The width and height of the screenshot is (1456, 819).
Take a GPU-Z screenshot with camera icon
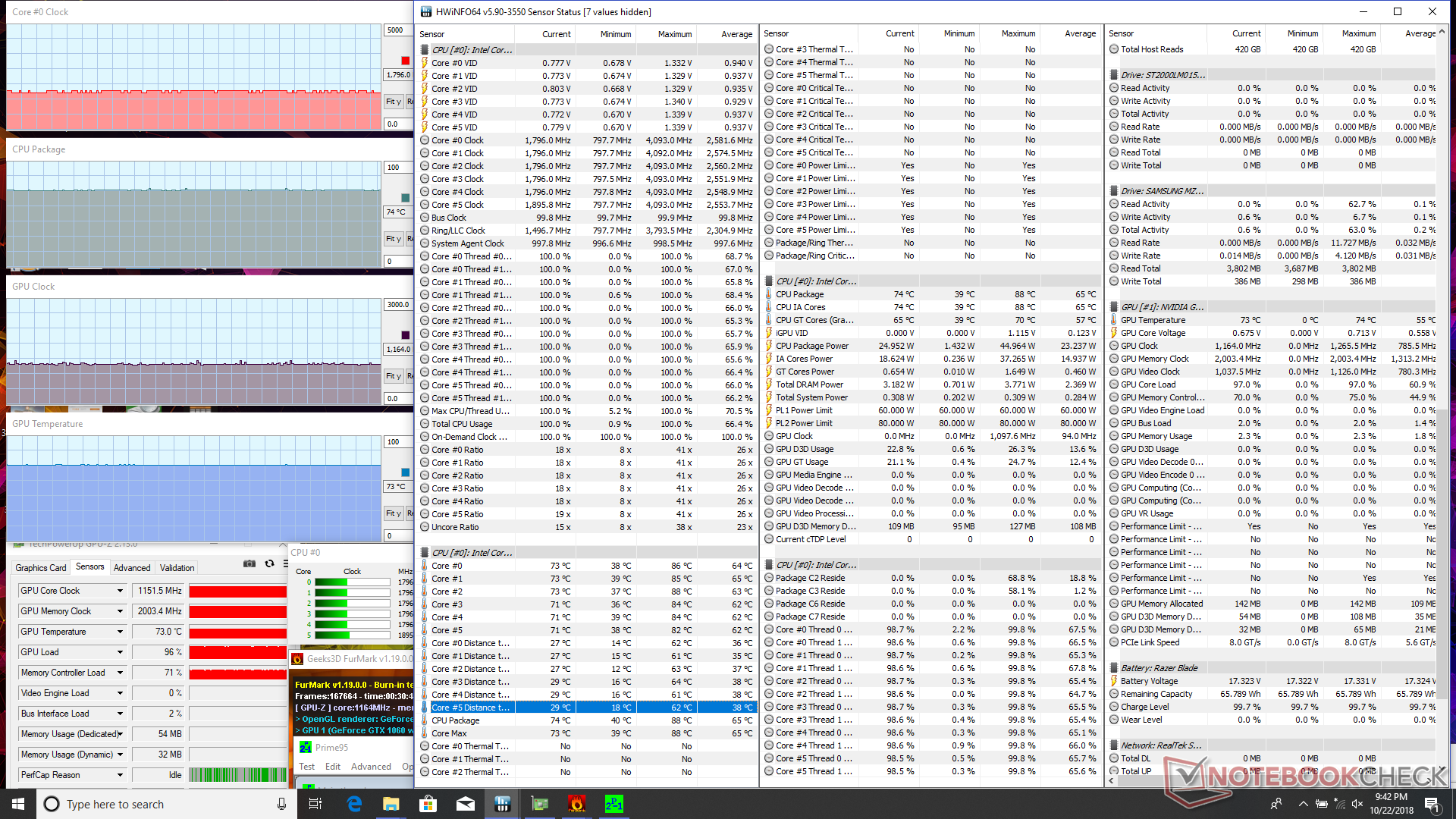coord(249,563)
